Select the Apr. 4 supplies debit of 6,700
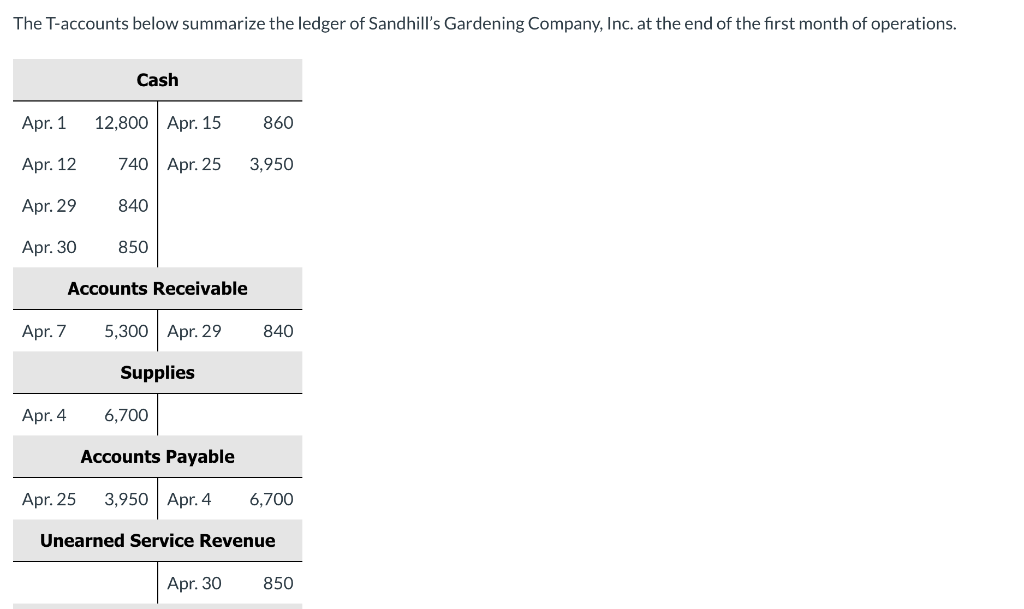This screenshot has width=1024, height=609. pyautogui.click(x=126, y=415)
